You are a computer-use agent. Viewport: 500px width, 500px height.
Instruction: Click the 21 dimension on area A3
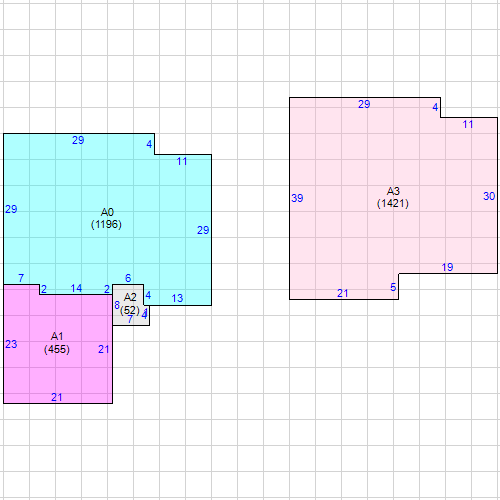tap(342, 293)
